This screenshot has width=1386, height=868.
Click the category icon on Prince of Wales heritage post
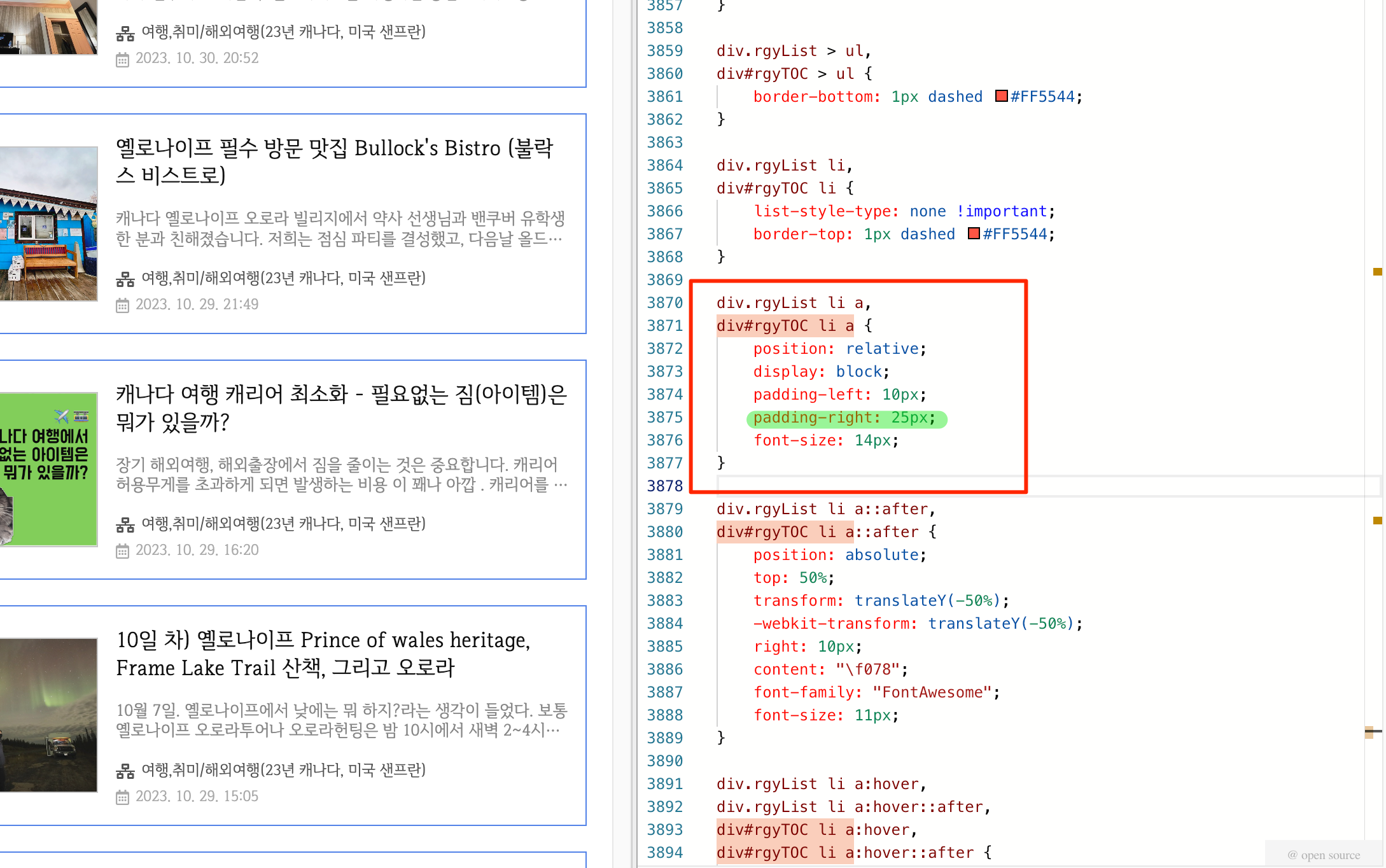coord(125,770)
